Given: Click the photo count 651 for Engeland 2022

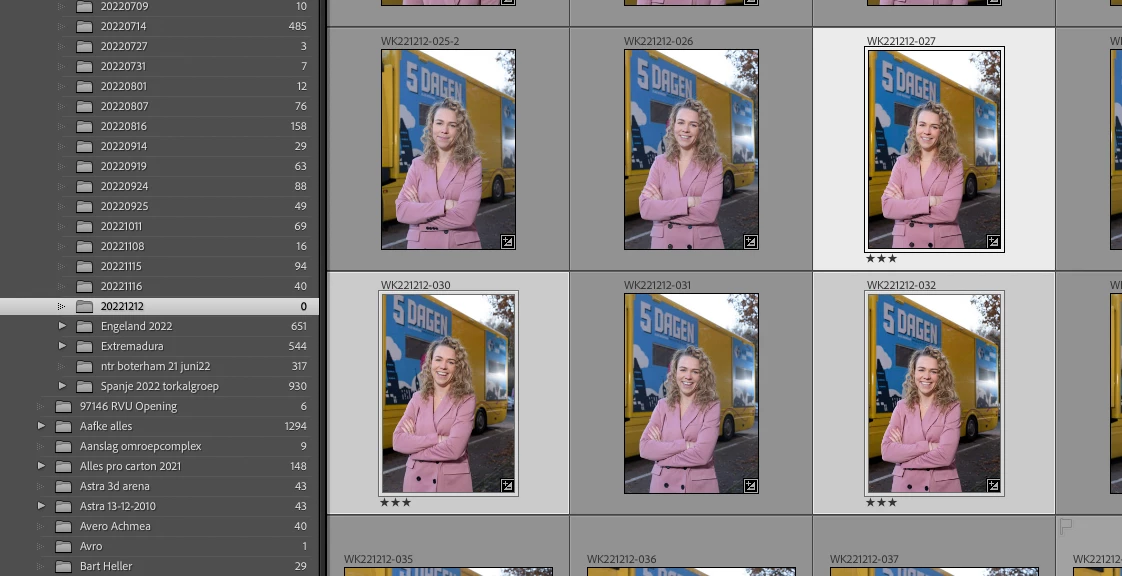Looking at the screenshot, I should coord(297,326).
